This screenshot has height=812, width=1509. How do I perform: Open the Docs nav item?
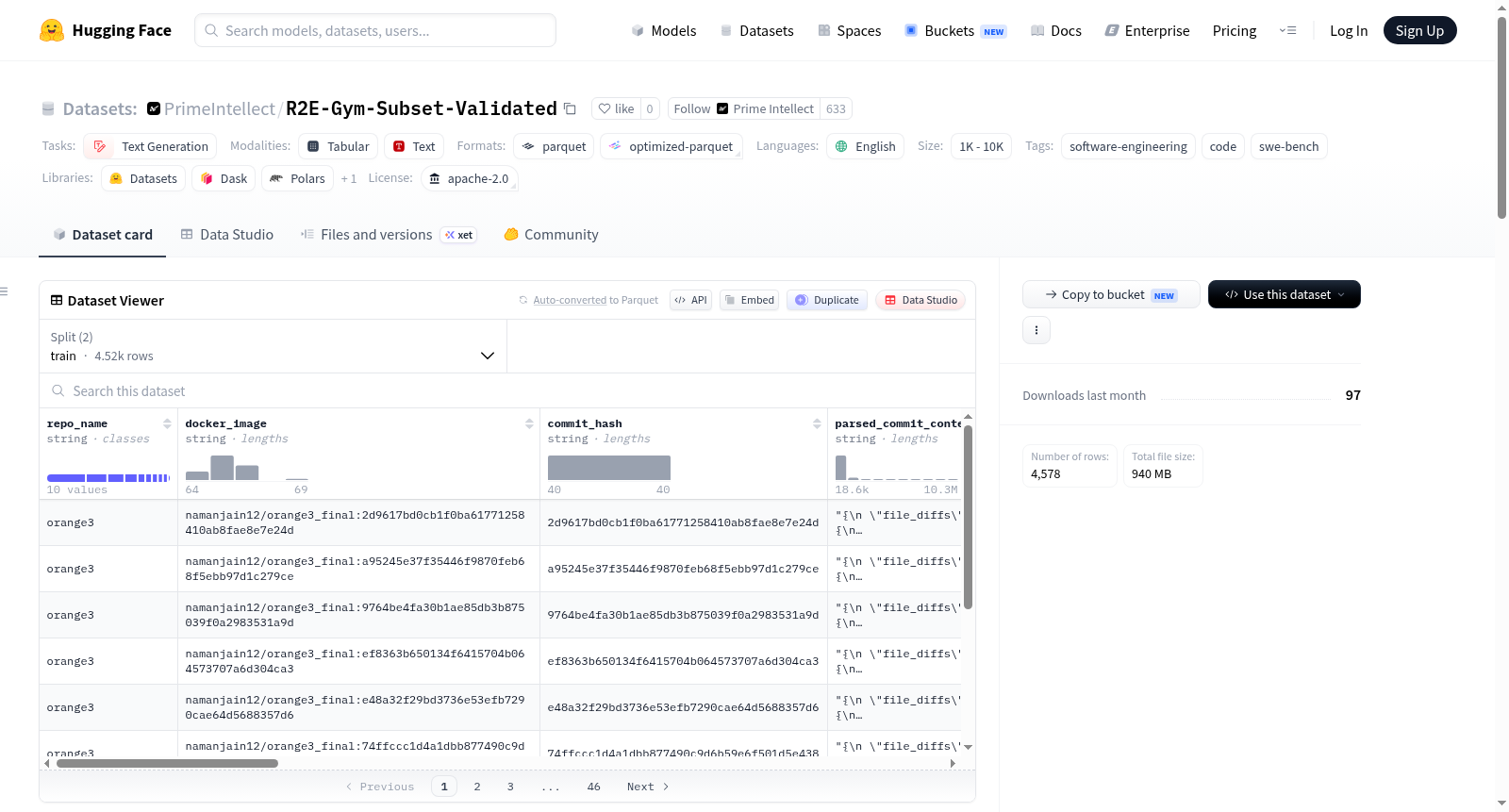[1056, 31]
